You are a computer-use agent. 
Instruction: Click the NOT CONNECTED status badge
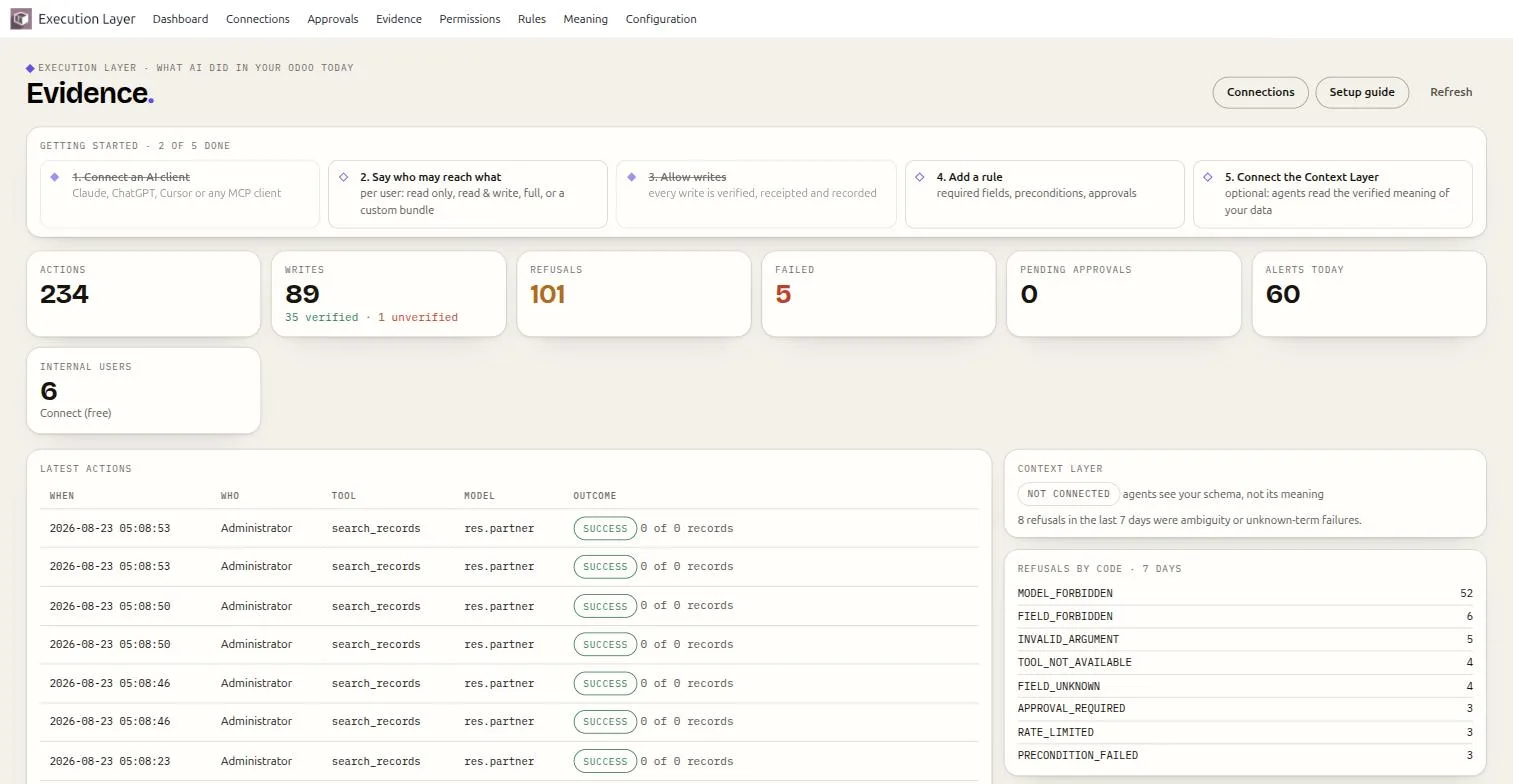tap(1068, 494)
